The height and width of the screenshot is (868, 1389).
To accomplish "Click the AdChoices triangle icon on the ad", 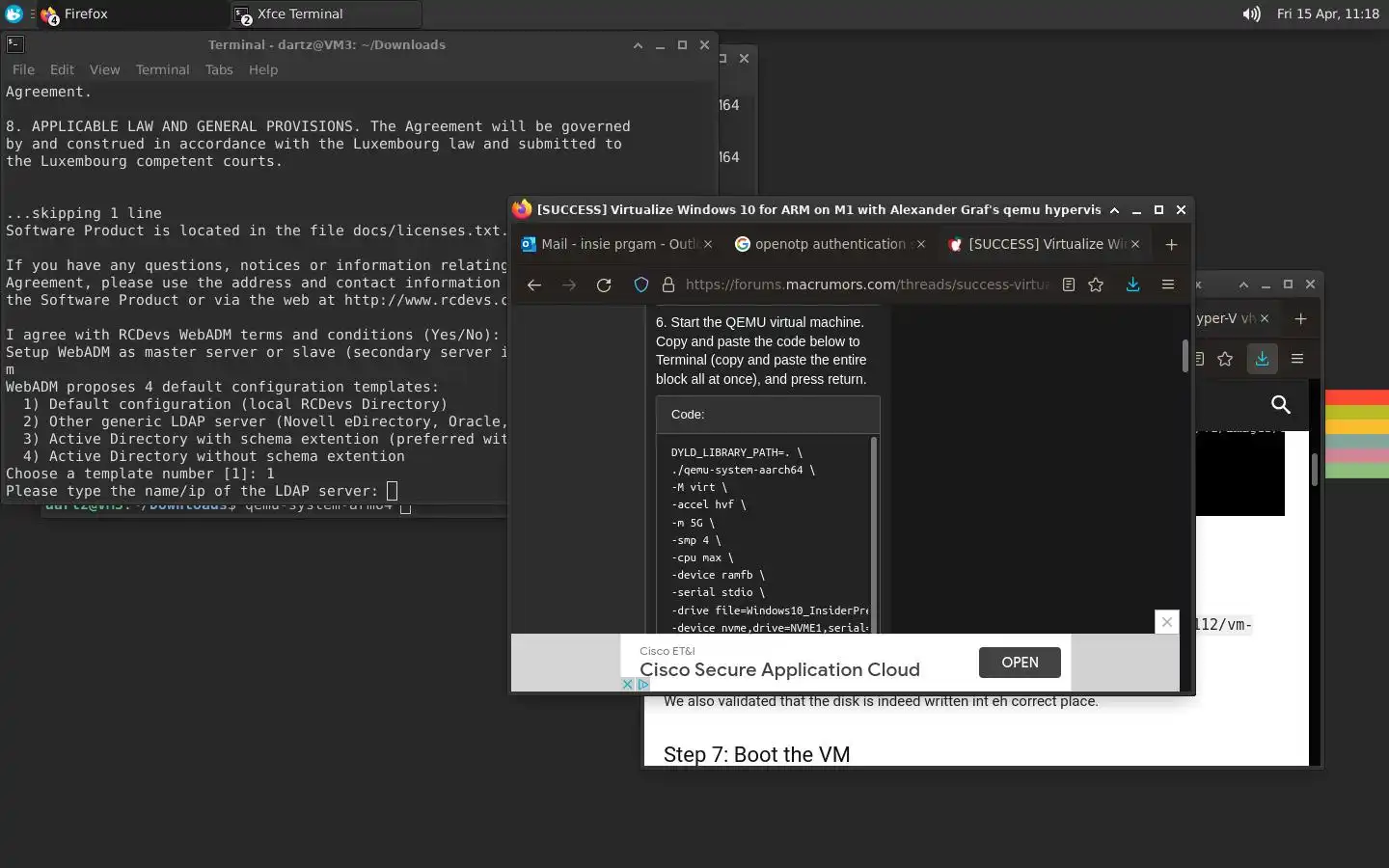I will click(642, 684).
